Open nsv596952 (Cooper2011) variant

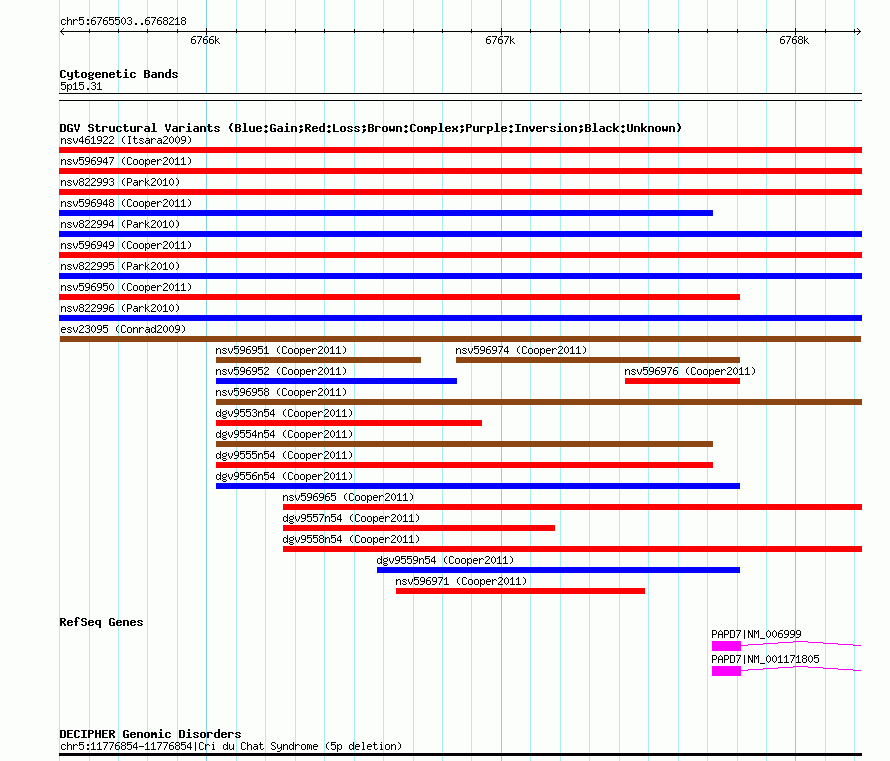281,371
